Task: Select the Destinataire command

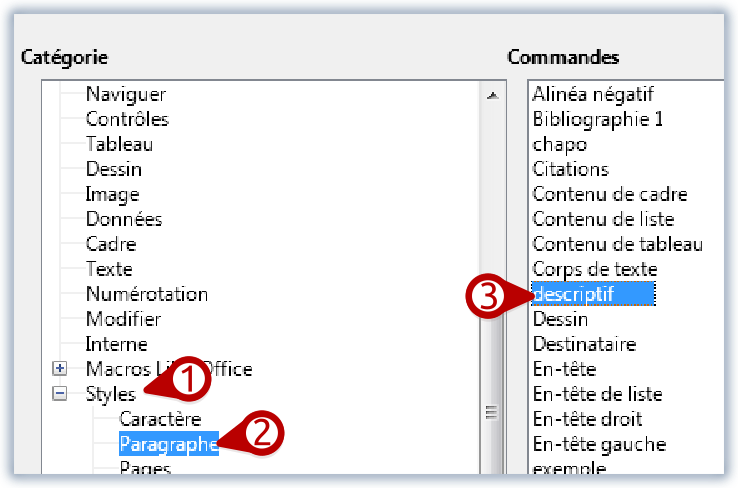Action: (x=584, y=344)
